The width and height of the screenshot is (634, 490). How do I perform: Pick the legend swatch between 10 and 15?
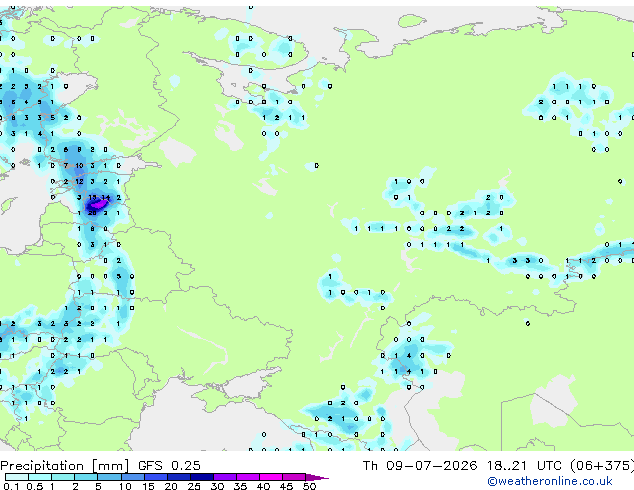(x=133, y=477)
